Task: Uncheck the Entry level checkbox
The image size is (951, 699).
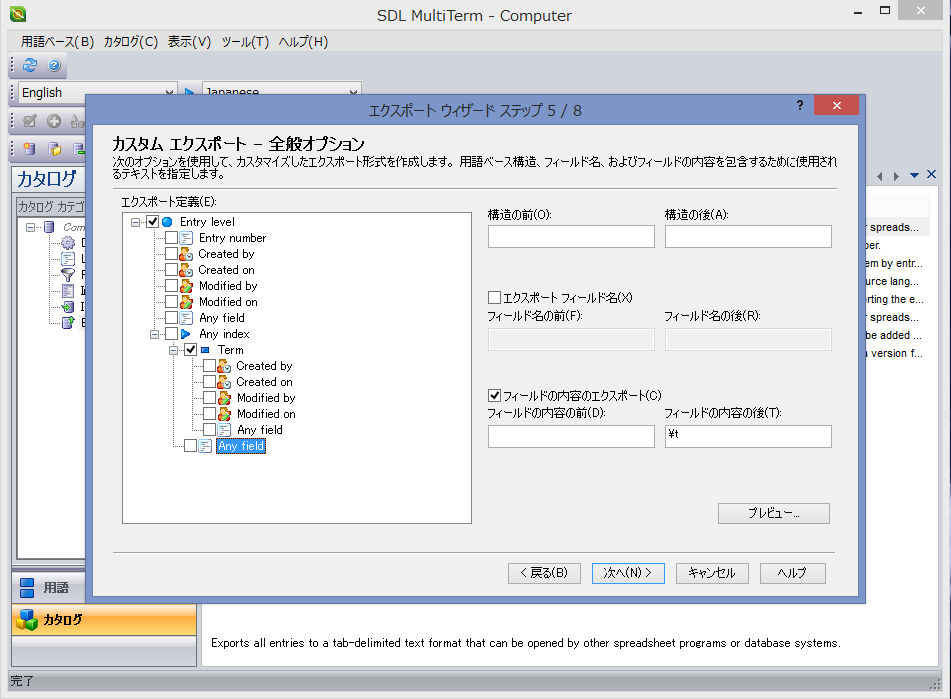Action: [153, 222]
